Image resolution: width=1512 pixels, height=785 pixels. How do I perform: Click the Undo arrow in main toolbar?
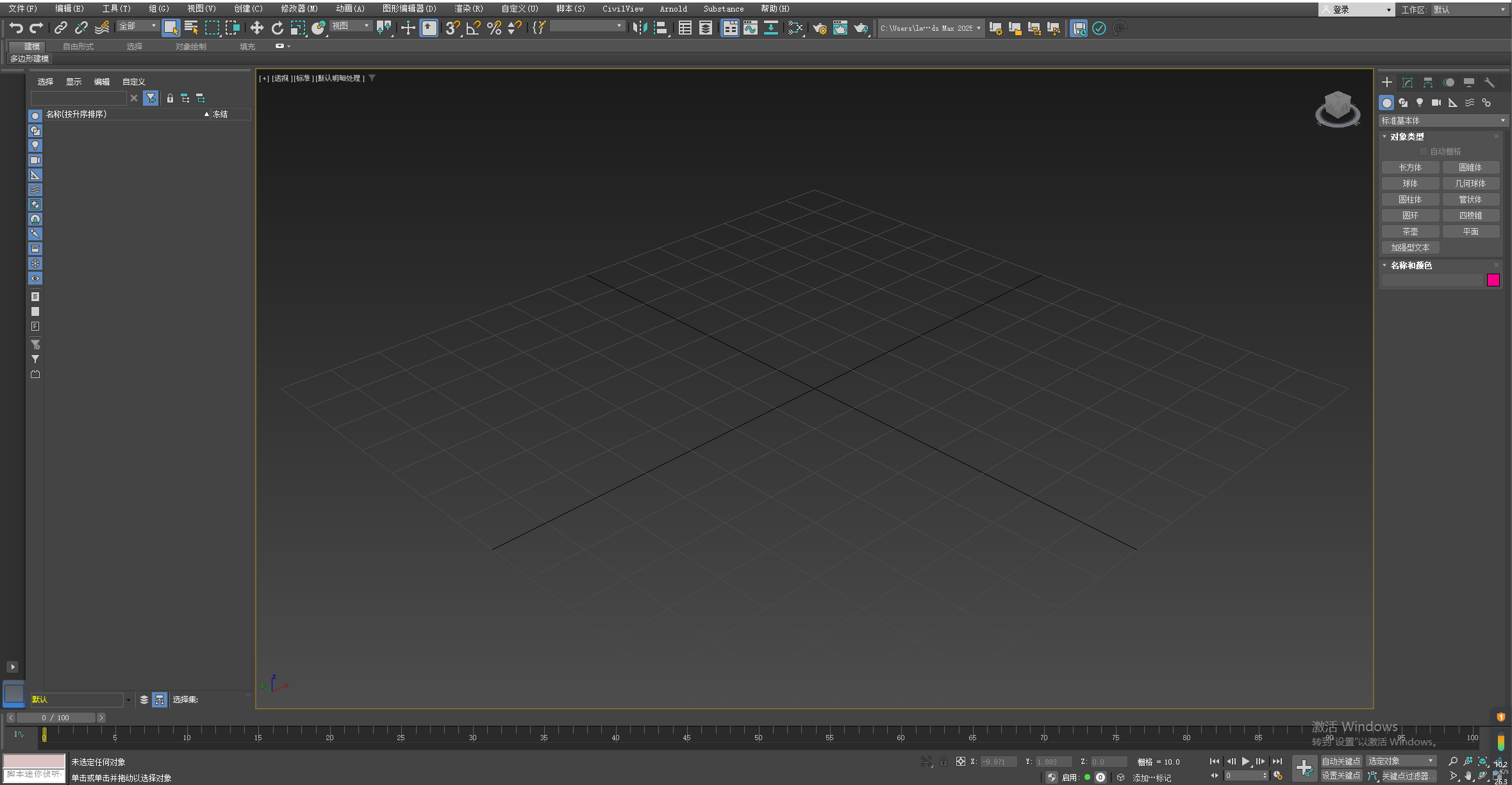[16, 28]
